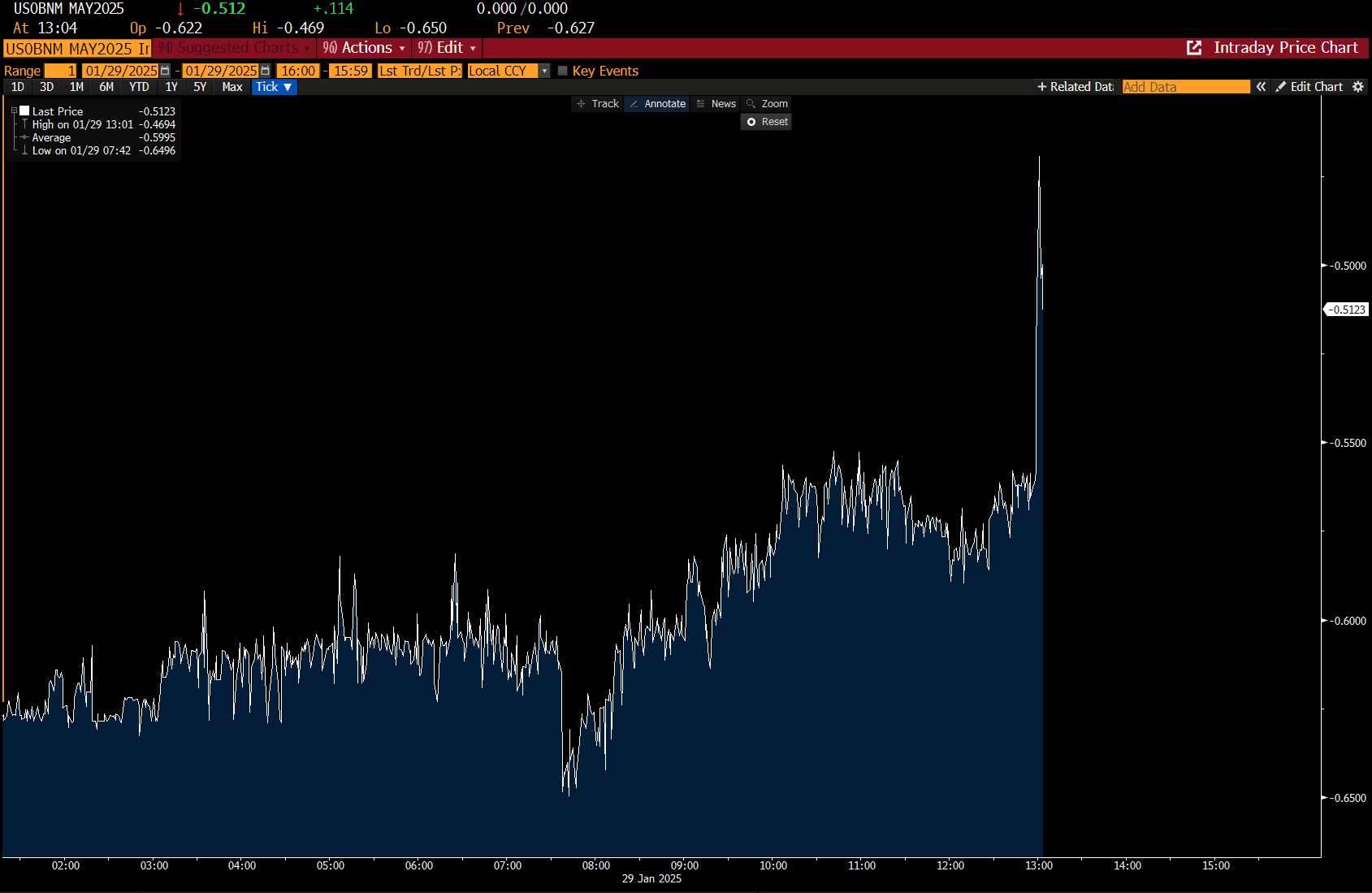The height and width of the screenshot is (893, 1372).
Task: Click the Edit Chart button
Action: 1309,87
